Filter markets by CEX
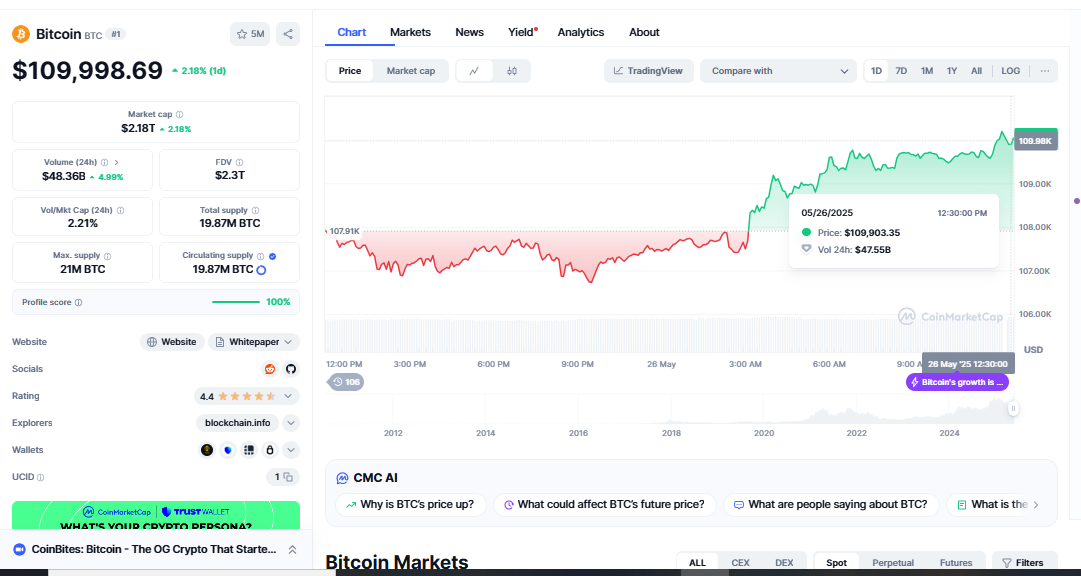 pyautogui.click(x=740, y=563)
